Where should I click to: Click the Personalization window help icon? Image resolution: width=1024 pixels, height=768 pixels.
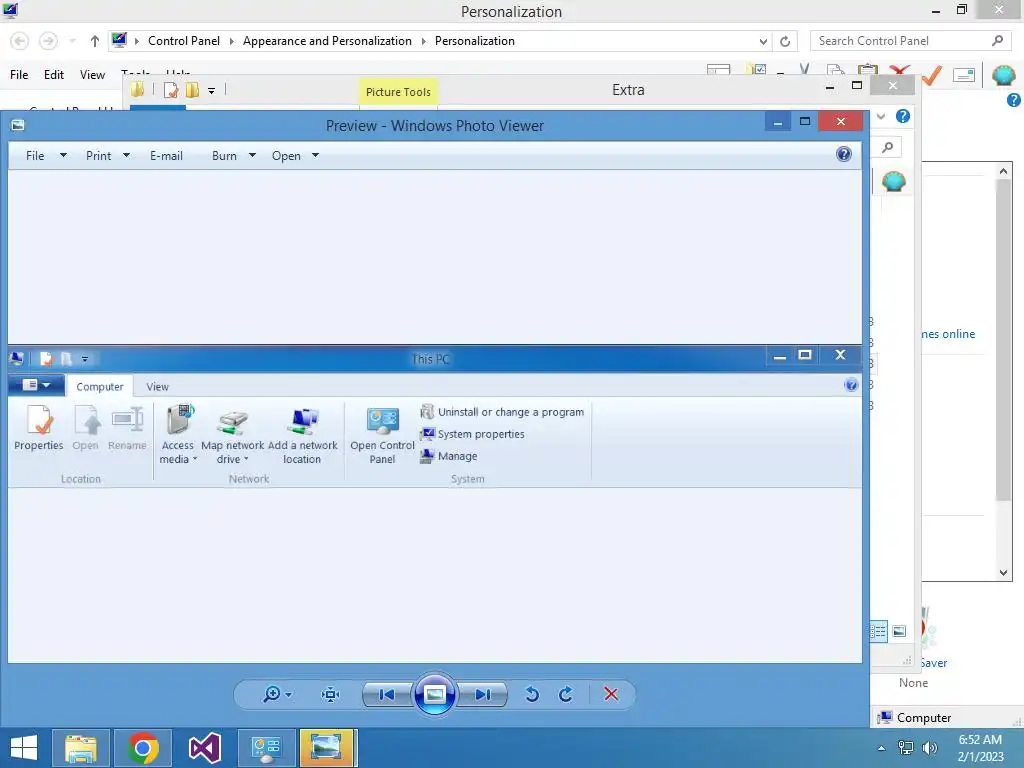tap(1014, 100)
